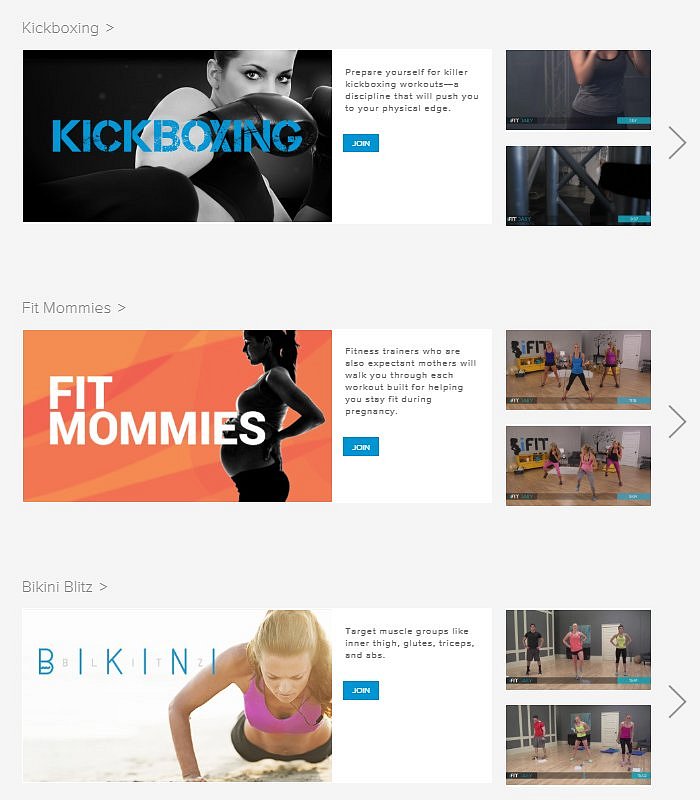Image resolution: width=700 pixels, height=800 pixels.
Task: Click the next arrow in Bikini Blitz row
Action: [678, 702]
